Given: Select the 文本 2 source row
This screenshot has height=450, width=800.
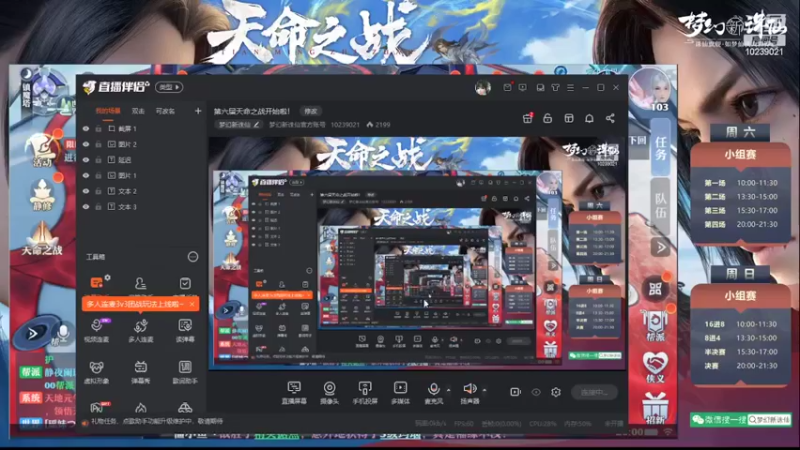Looking at the screenshot, I should click(x=141, y=191).
